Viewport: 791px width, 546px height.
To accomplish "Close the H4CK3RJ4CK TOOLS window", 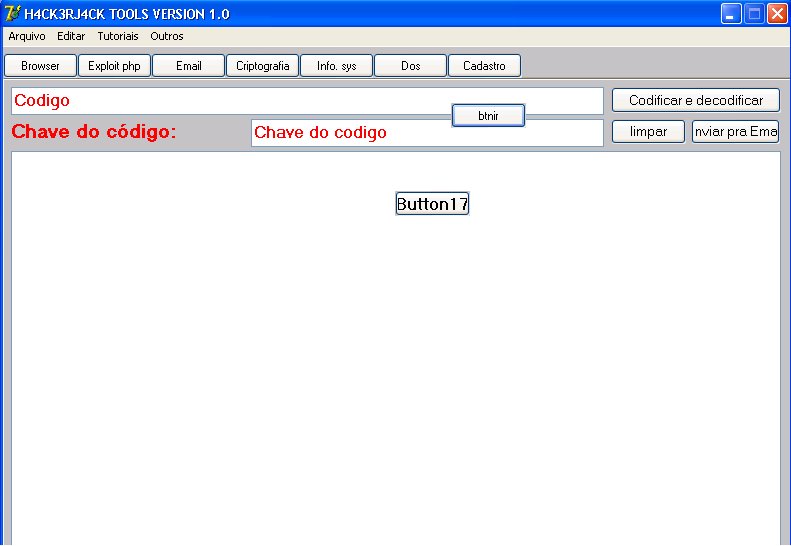I will (777, 14).
